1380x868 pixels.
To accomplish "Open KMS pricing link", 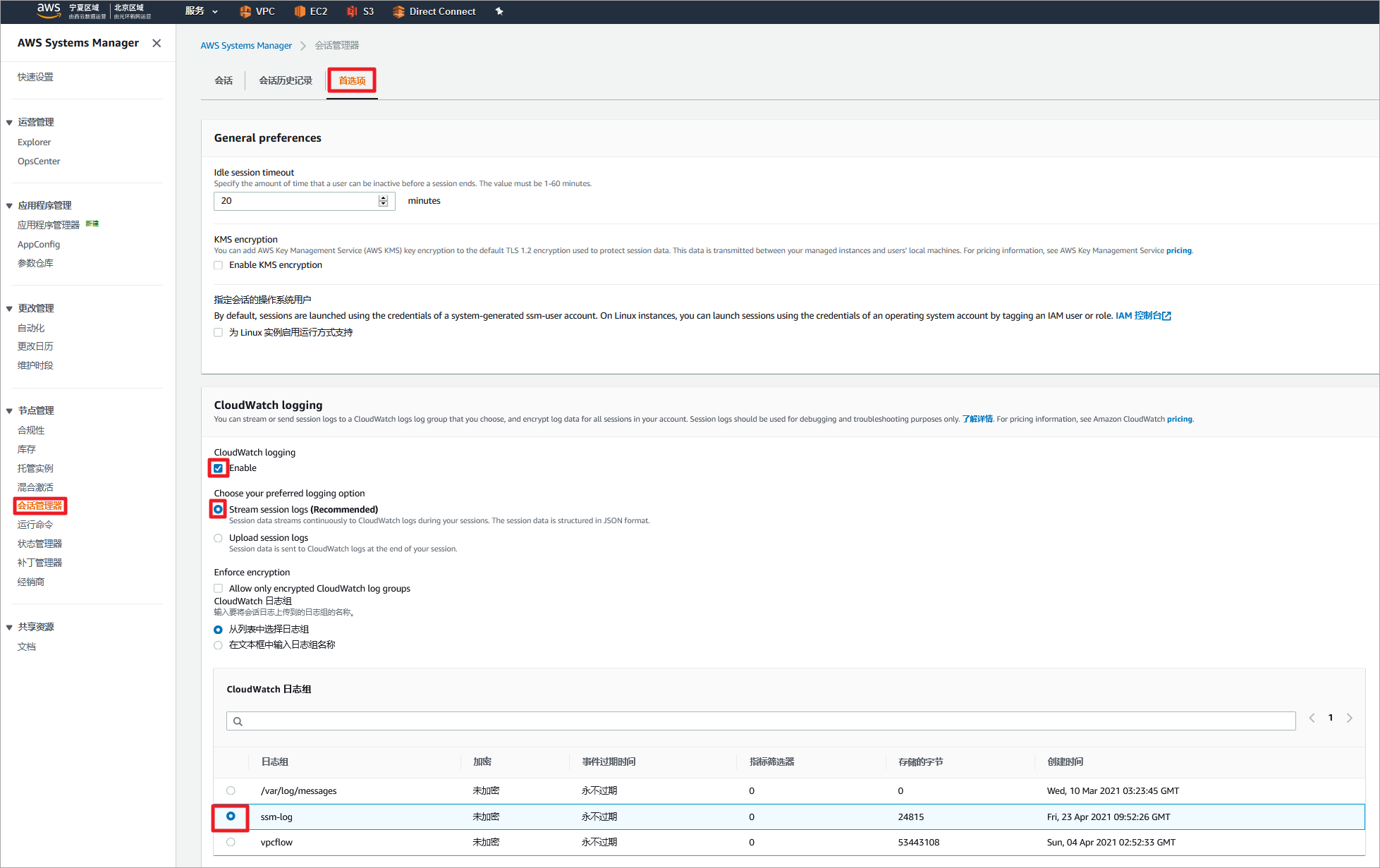I will pyautogui.click(x=1178, y=250).
